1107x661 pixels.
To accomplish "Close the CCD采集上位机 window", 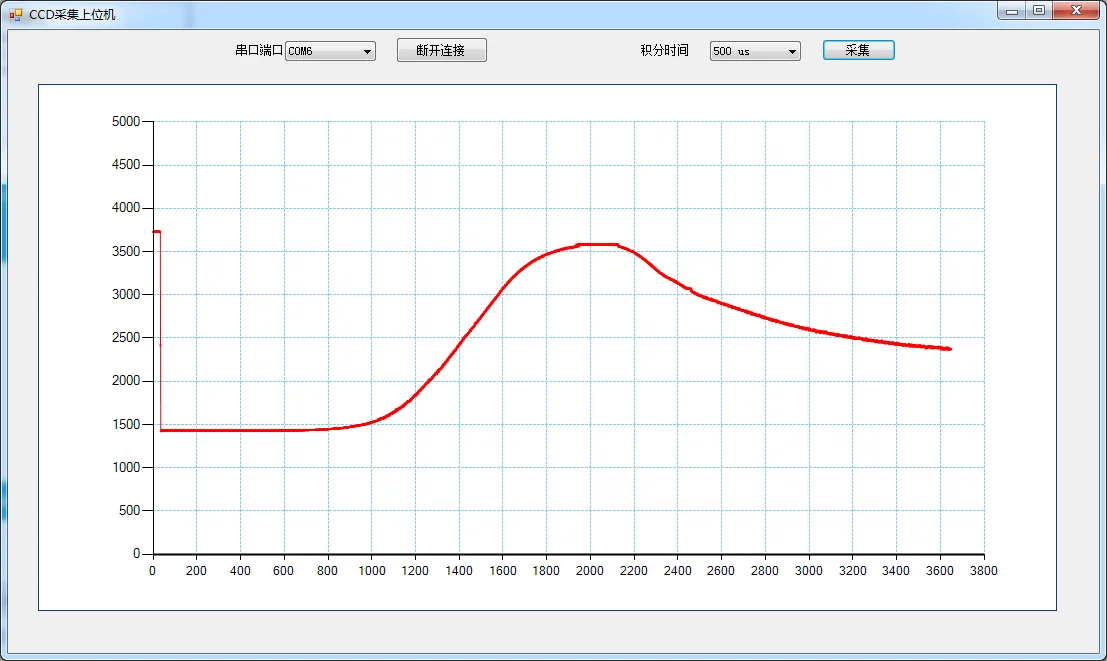I will pos(1076,11).
